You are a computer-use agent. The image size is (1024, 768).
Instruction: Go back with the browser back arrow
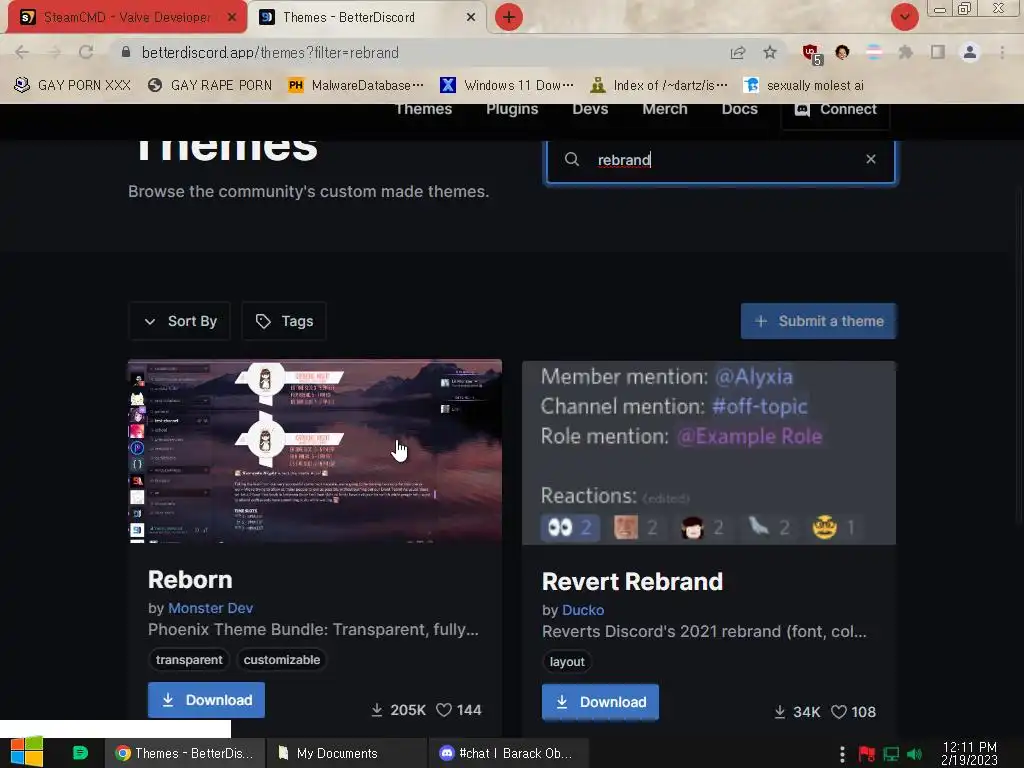(22, 52)
